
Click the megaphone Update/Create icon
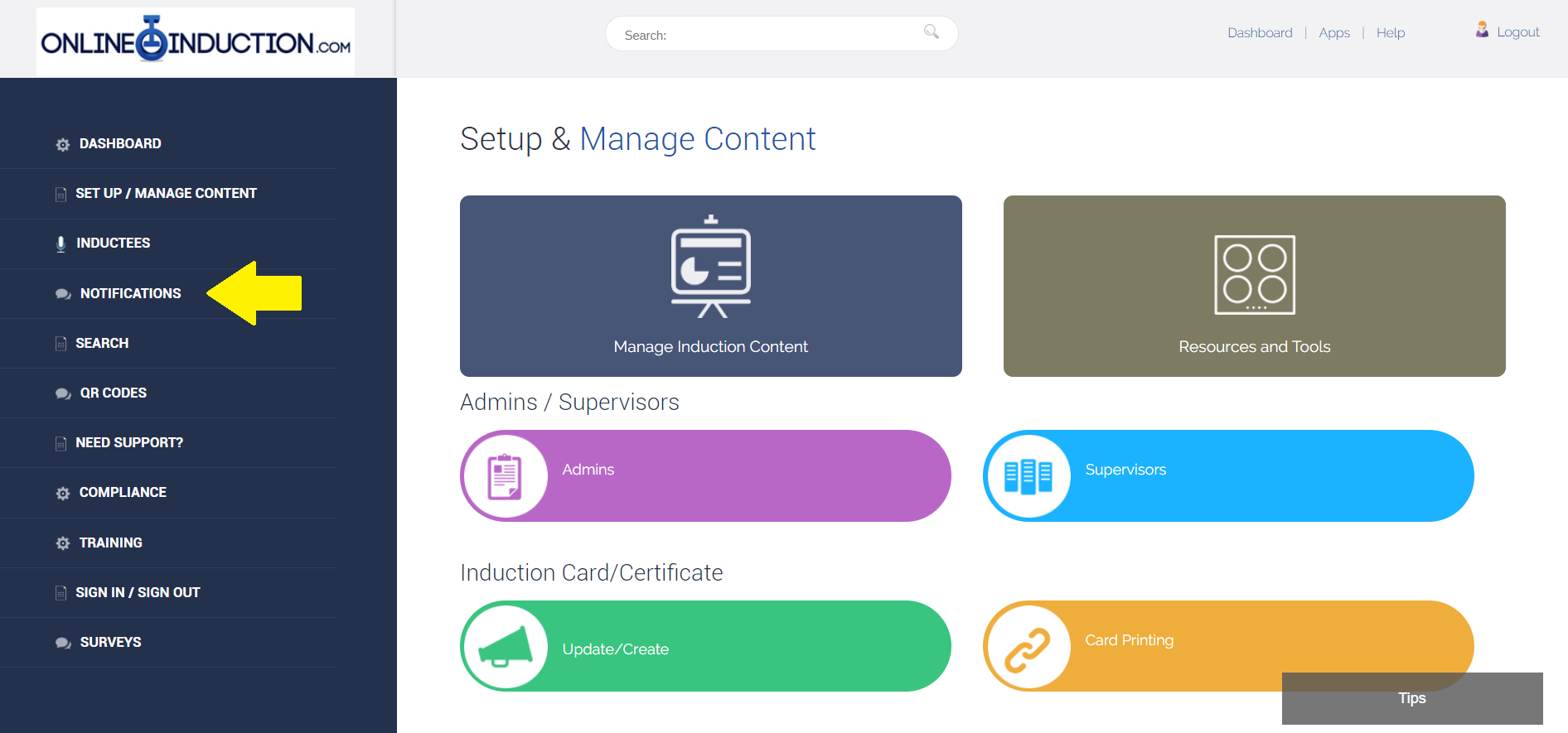pos(506,647)
